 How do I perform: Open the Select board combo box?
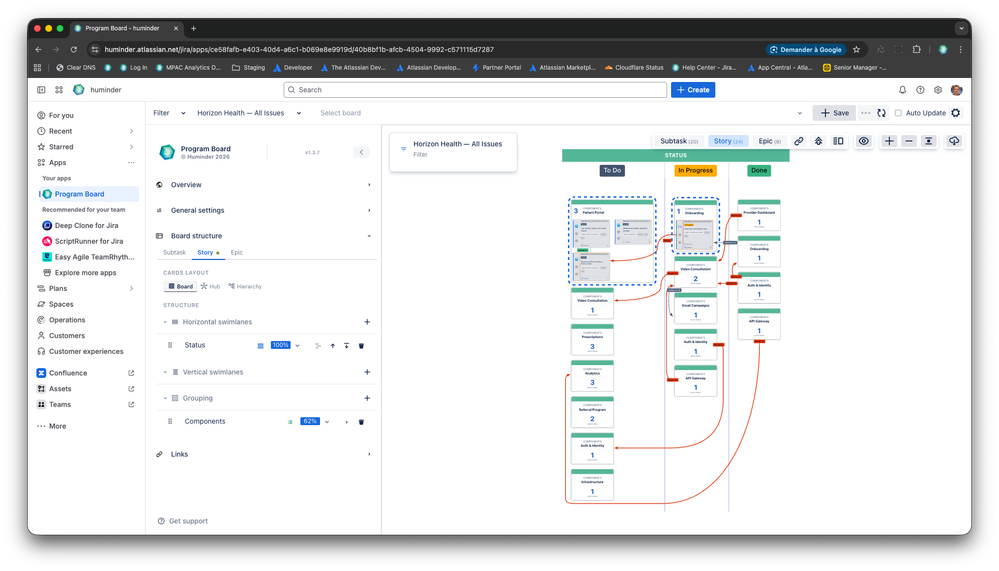pos(561,113)
